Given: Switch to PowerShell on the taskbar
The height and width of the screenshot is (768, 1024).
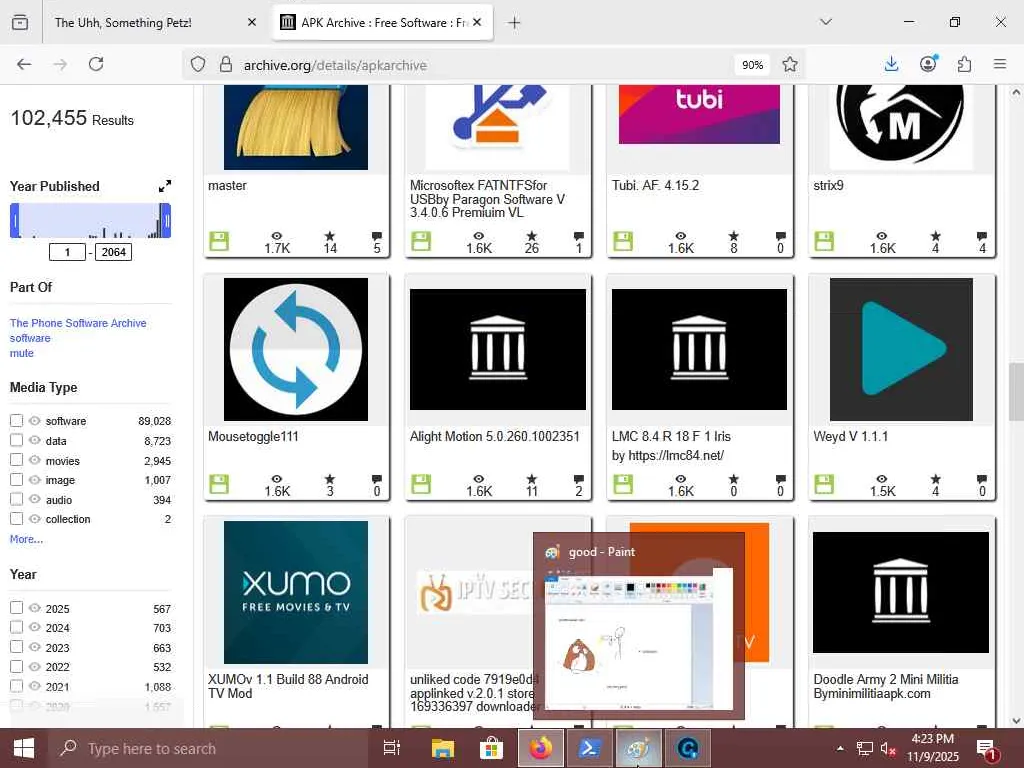Looking at the screenshot, I should pyautogui.click(x=589, y=748).
